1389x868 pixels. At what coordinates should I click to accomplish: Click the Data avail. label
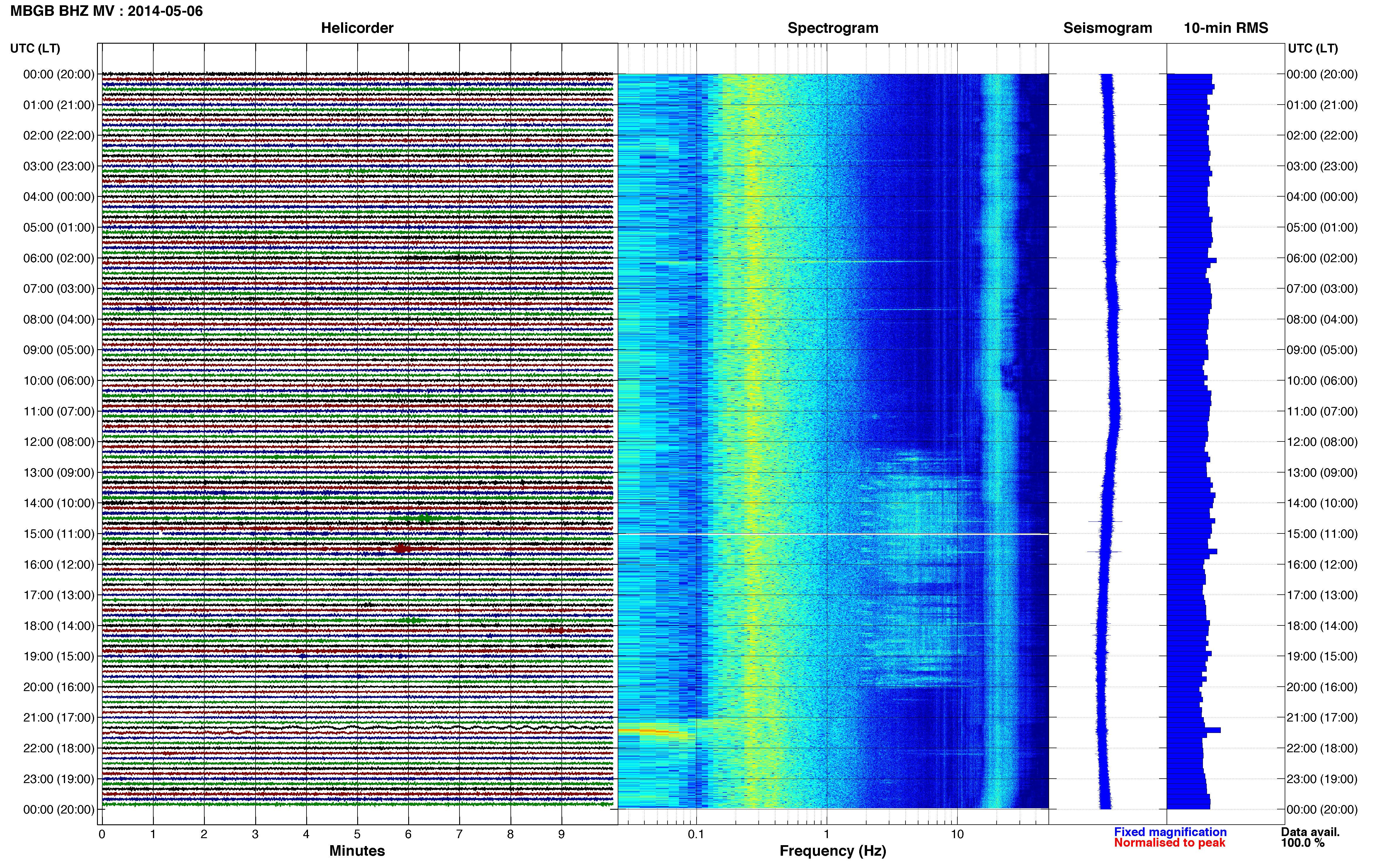point(1310,832)
